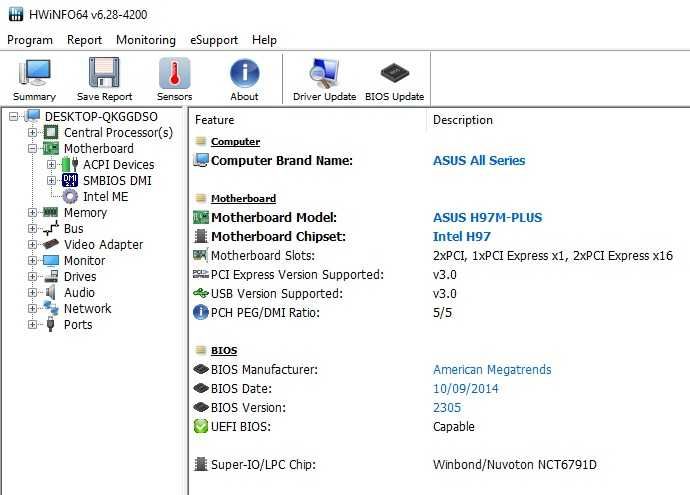690x495 pixels.
Task: Select the PCI Express Version Supported label
Action: [x=297, y=275]
